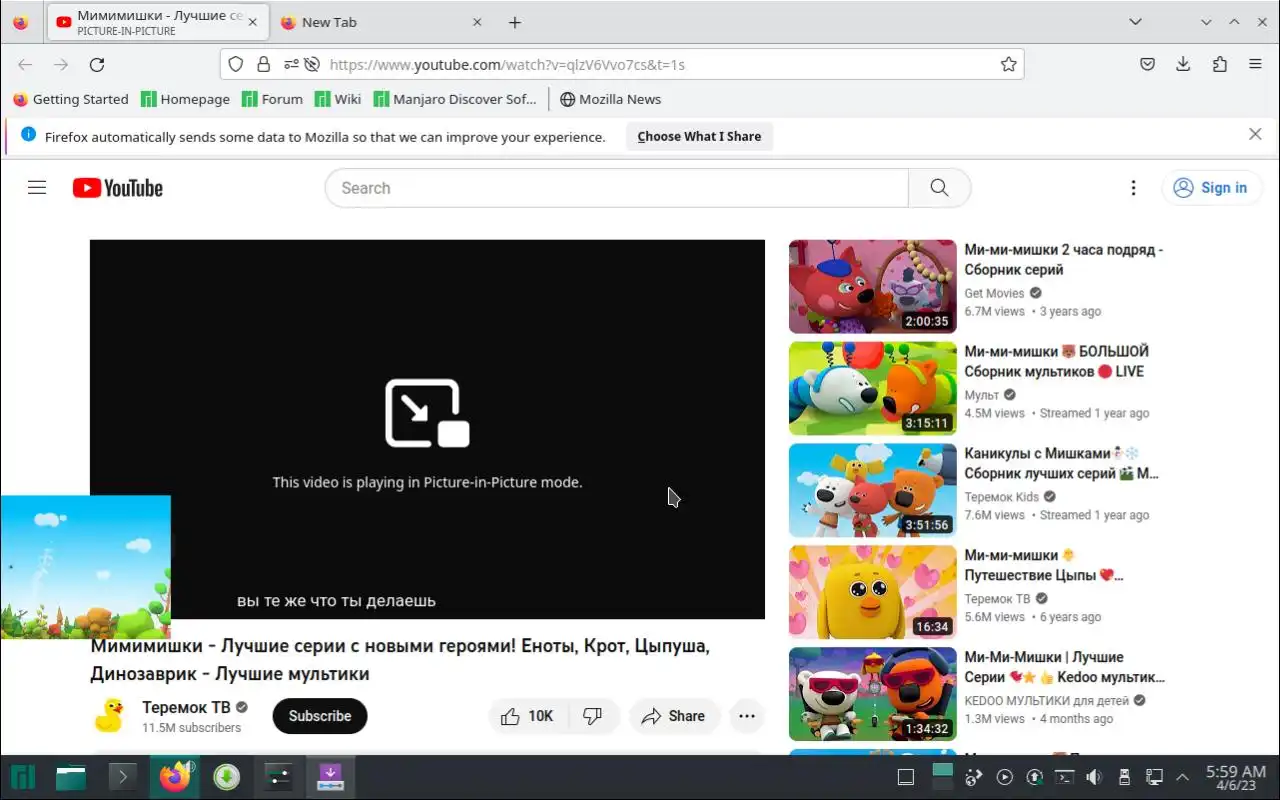The image size is (1280, 800).
Task: Open Firefox View pinned icon
Action: click(x=20, y=22)
